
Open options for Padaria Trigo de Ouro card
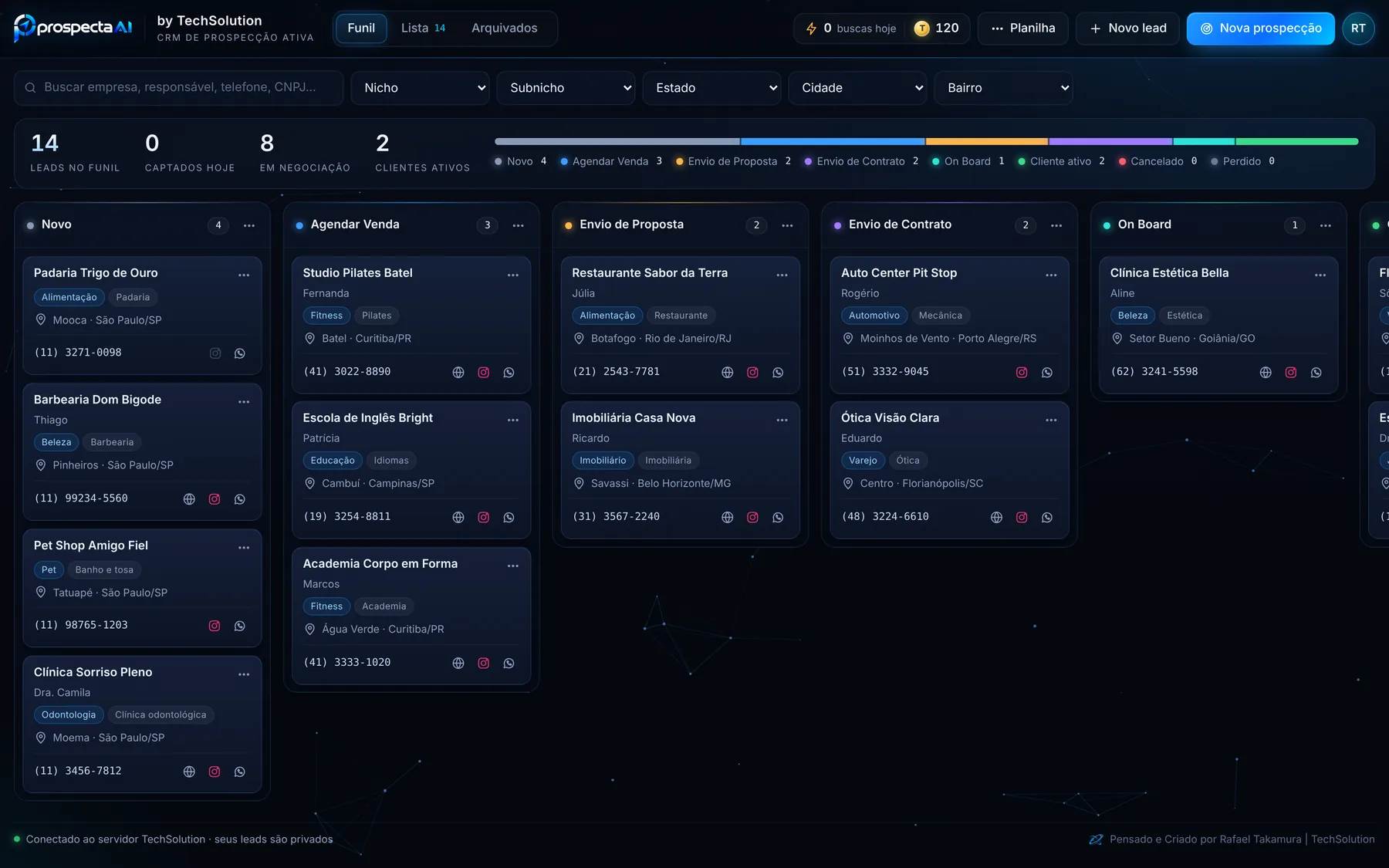tap(244, 275)
